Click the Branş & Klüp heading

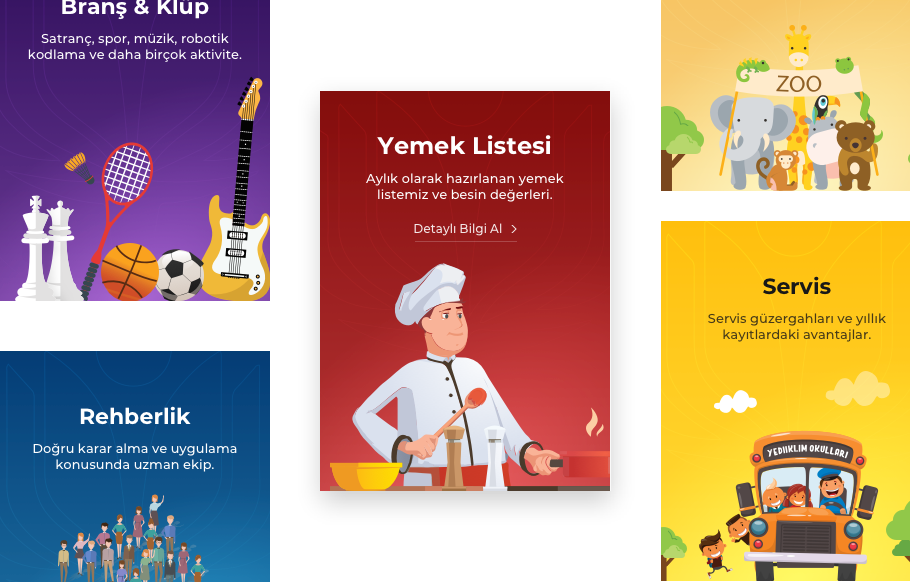(x=135, y=8)
